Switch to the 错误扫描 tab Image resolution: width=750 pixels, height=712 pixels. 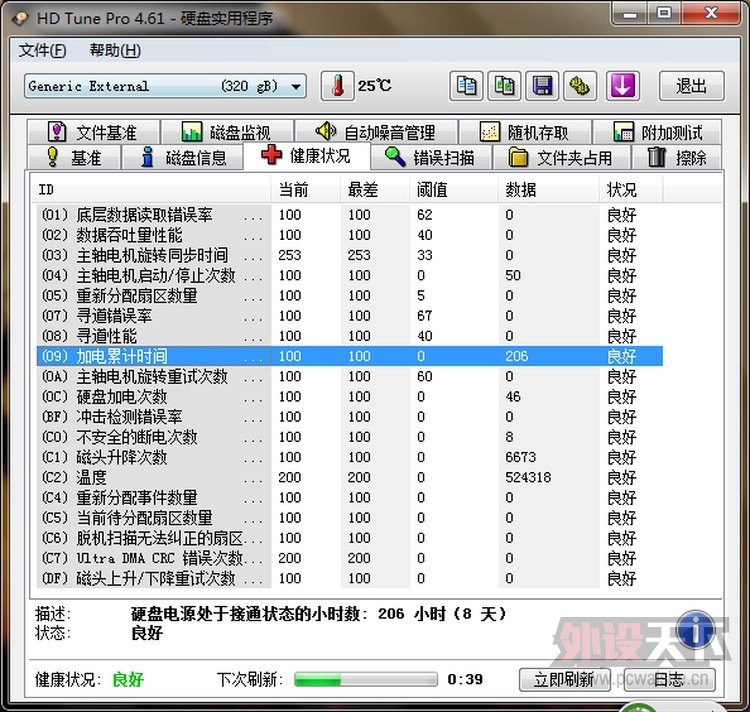pos(430,157)
